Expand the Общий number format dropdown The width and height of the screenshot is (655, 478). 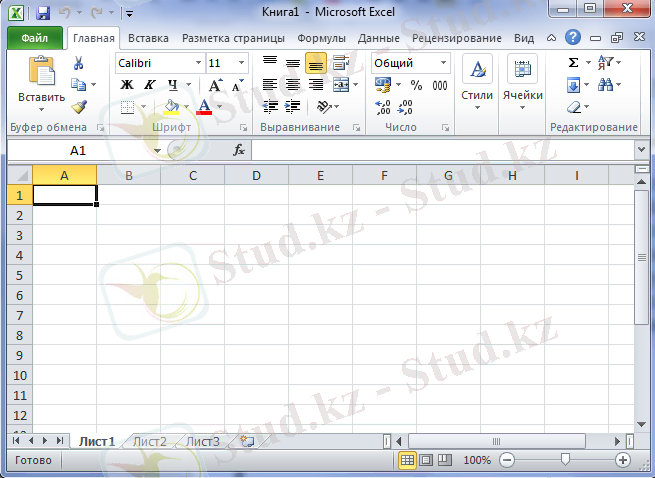[442, 63]
